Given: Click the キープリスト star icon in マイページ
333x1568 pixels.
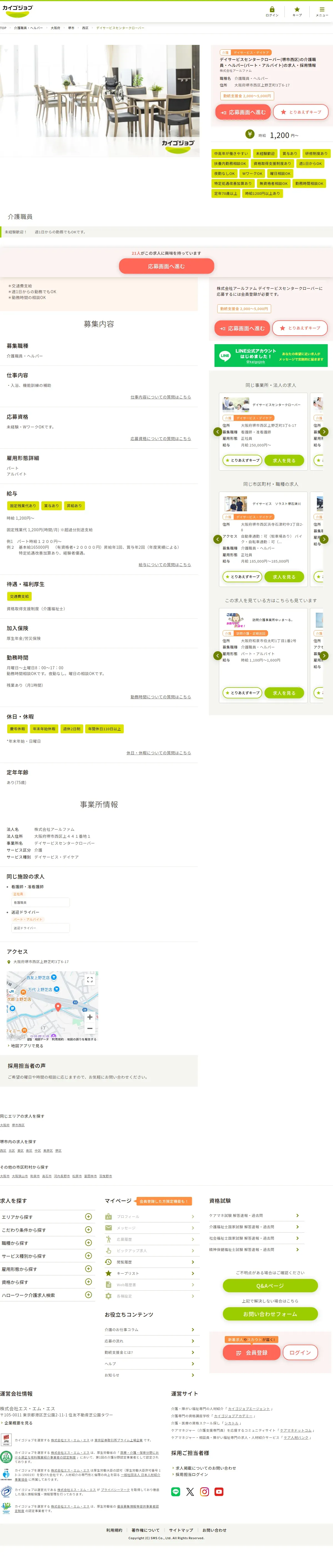Looking at the screenshot, I should (x=109, y=1273).
